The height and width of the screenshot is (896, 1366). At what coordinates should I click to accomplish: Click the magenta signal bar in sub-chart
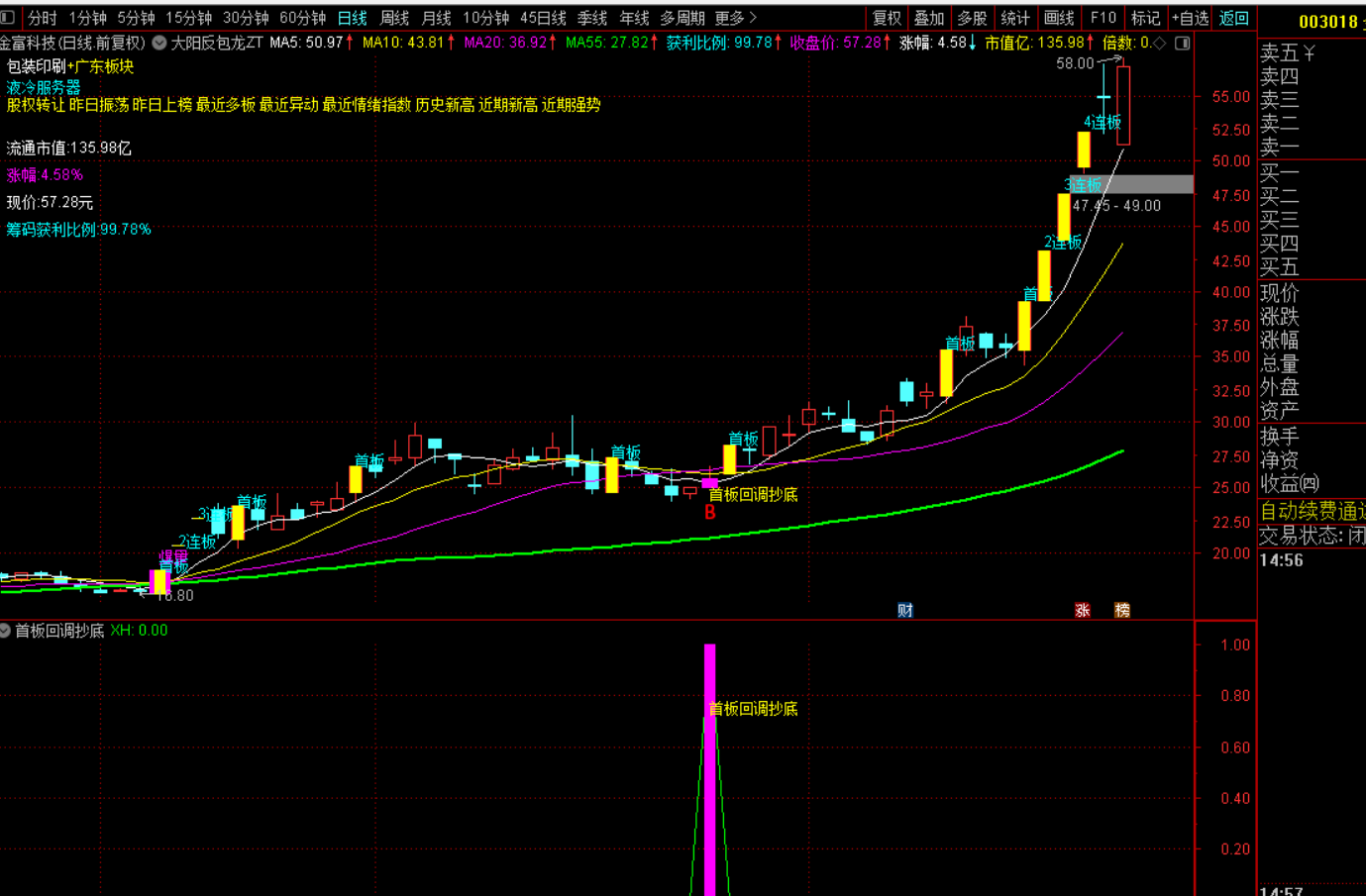point(709,769)
